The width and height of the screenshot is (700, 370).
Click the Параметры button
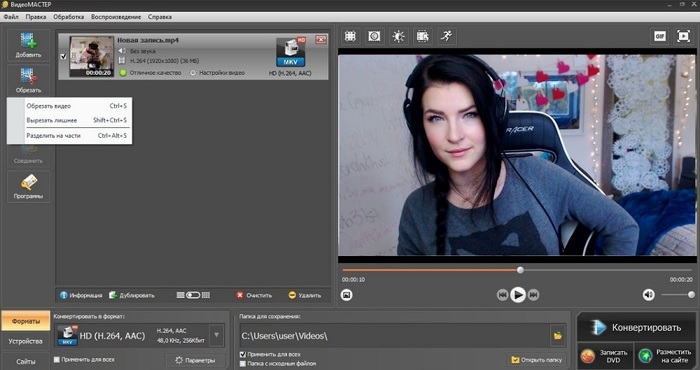coord(195,360)
